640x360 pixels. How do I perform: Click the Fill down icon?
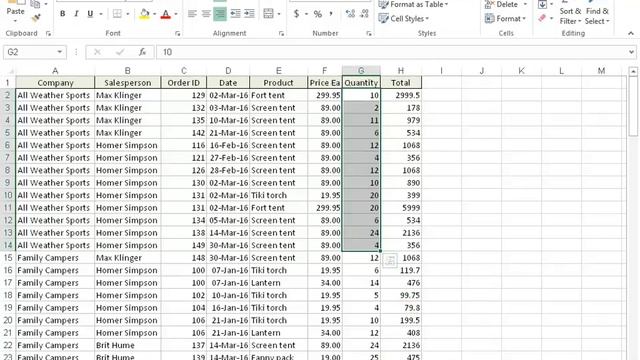coord(542,4)
